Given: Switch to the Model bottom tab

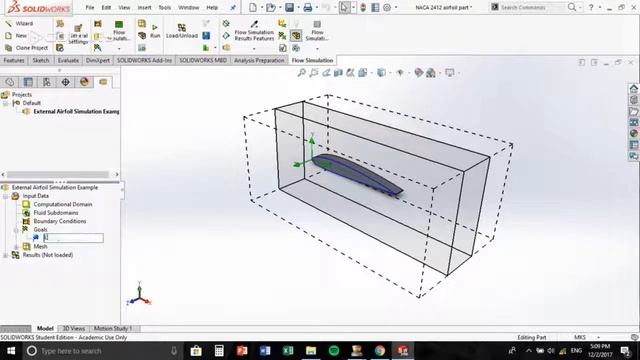Looking at the screenshot, I should tap(45, 329).
